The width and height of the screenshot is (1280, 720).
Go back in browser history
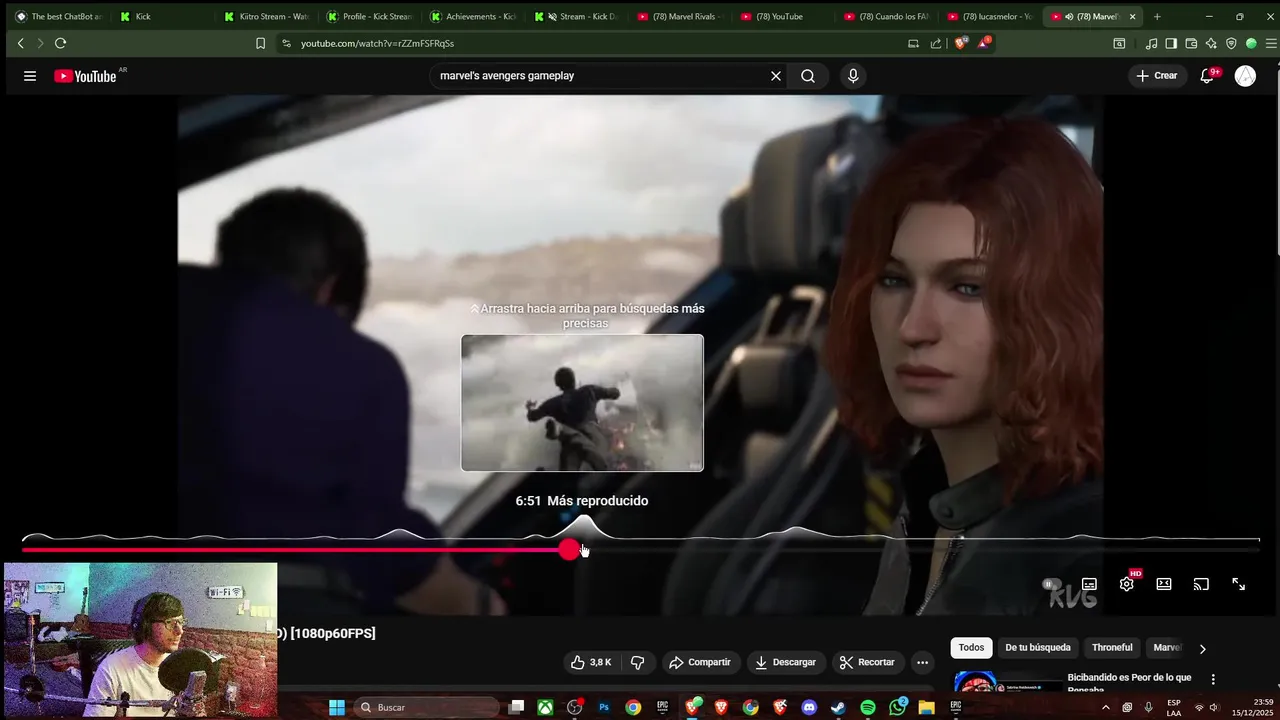tap(20, 43)
